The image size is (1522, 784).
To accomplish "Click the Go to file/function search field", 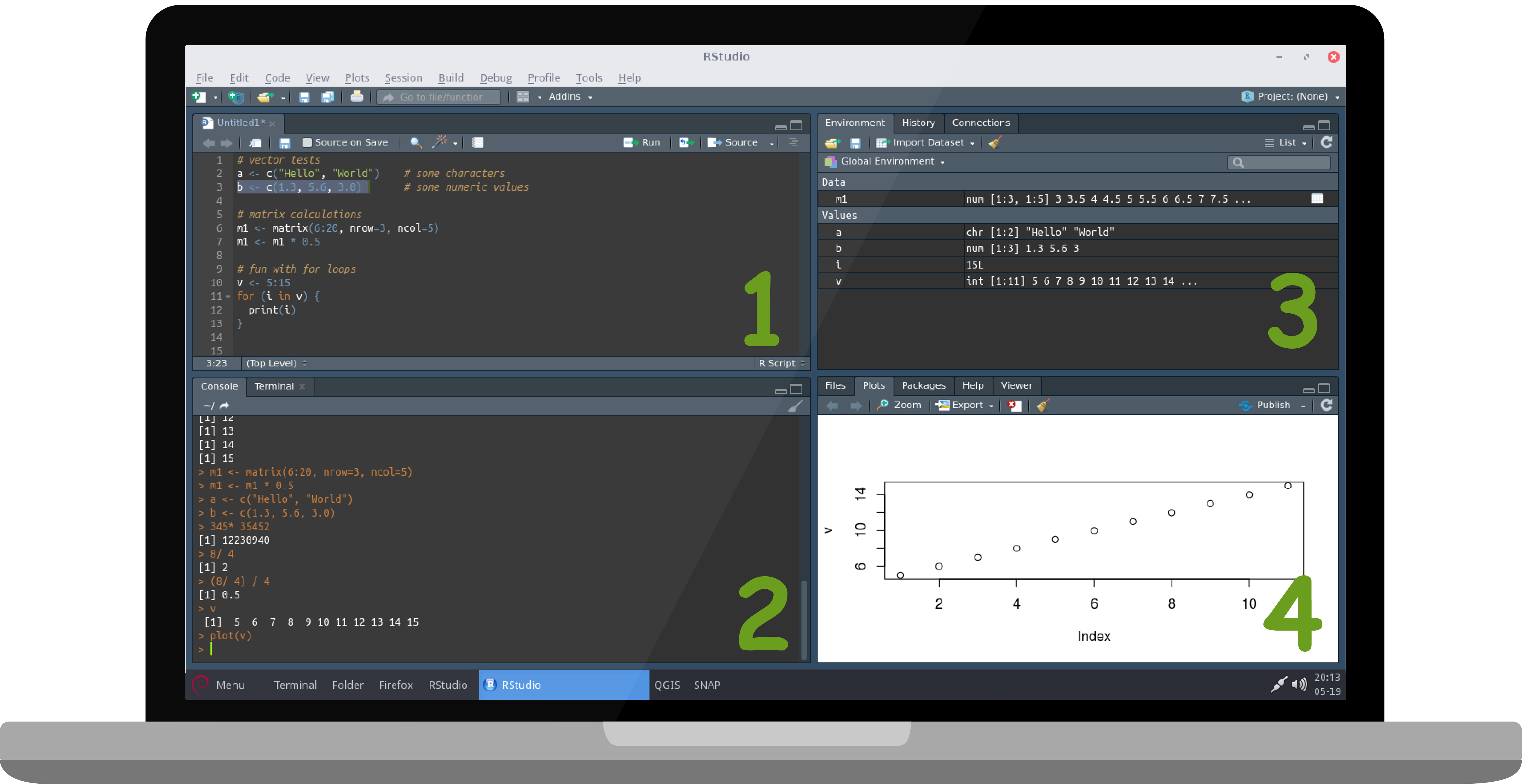I will point(441,97).
